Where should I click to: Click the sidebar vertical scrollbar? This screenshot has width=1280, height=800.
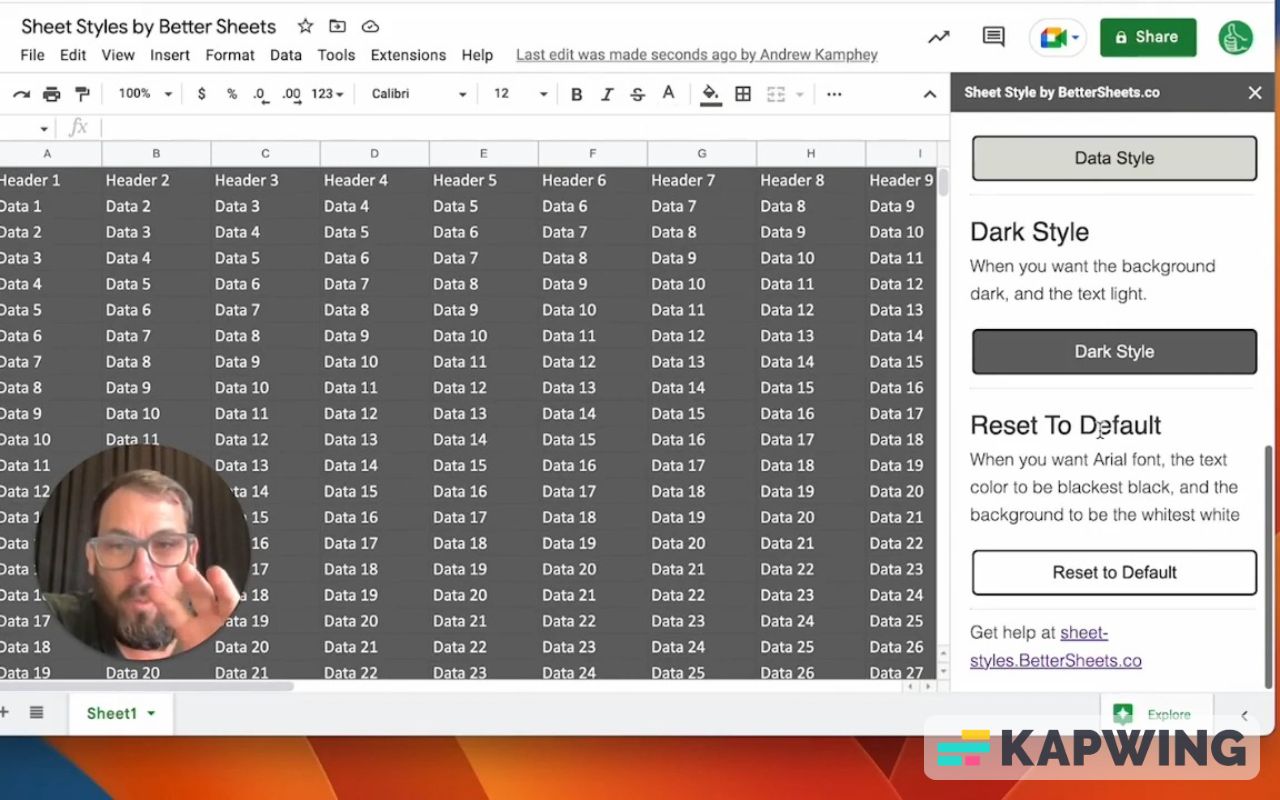tap(1269, 566)
